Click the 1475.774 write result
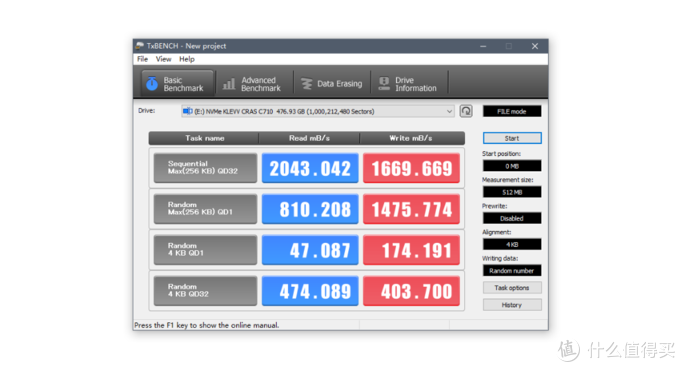The width and height of the screenshot is (680, 367). [411, 209]
